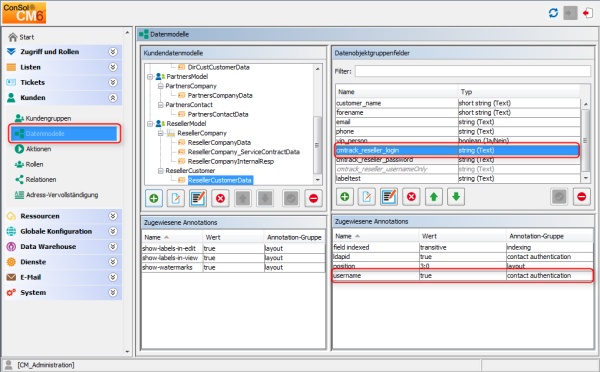Select PartnersContactData in the tree
Image resolution: width=600 pixels, height=372 pixels.
click(218, 114)
